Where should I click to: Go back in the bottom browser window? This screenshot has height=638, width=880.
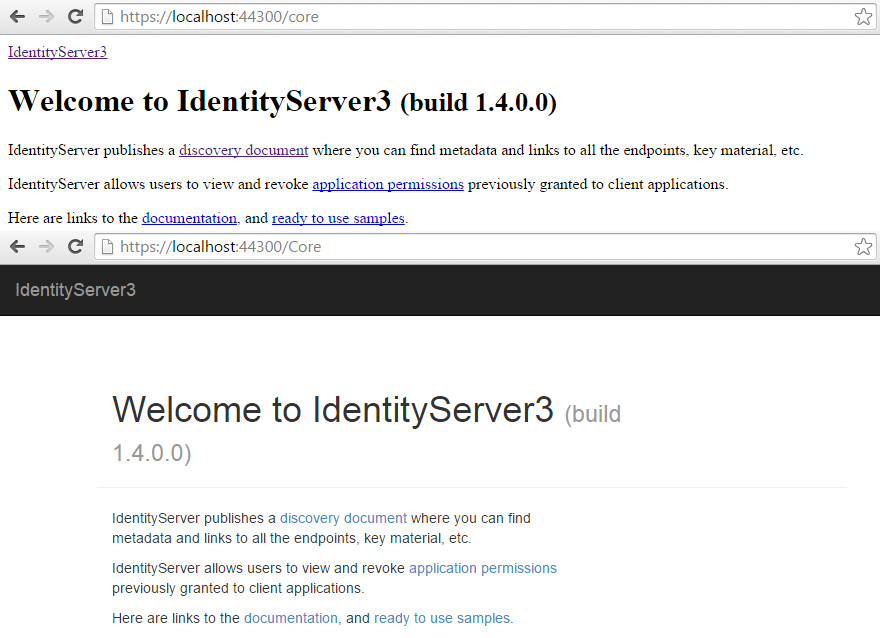pos(18,247)
